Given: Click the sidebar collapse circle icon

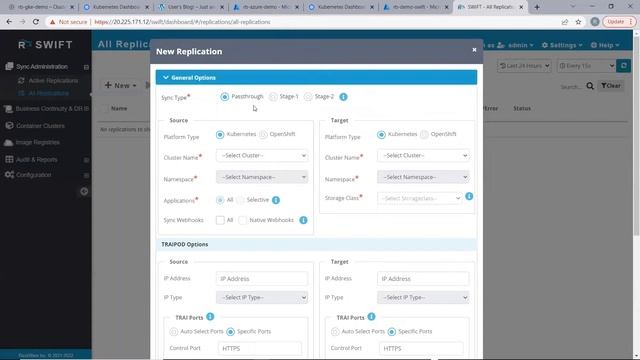Looking at the screenshot, I should (x=84, y=191).
